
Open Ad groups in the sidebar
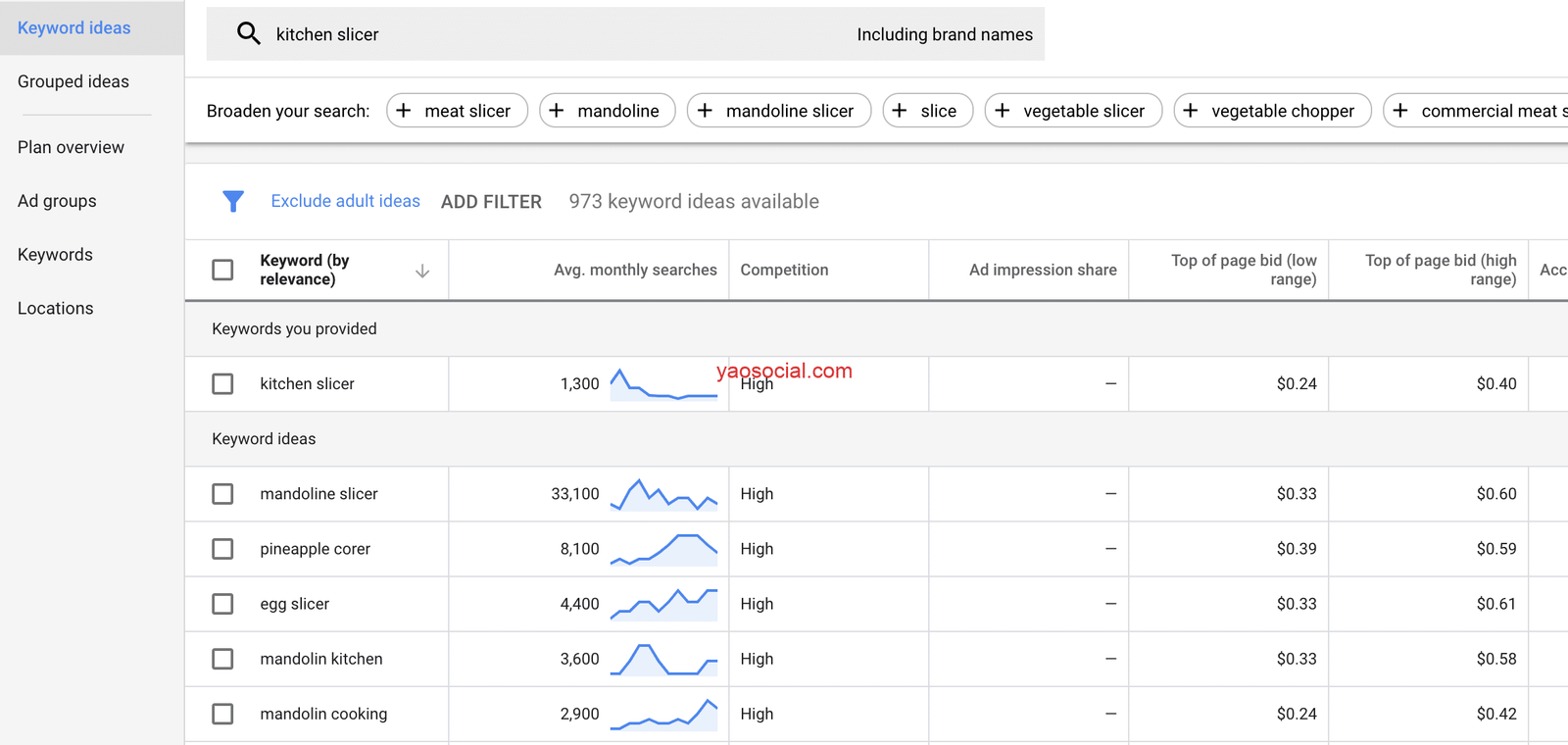point(57,201)
